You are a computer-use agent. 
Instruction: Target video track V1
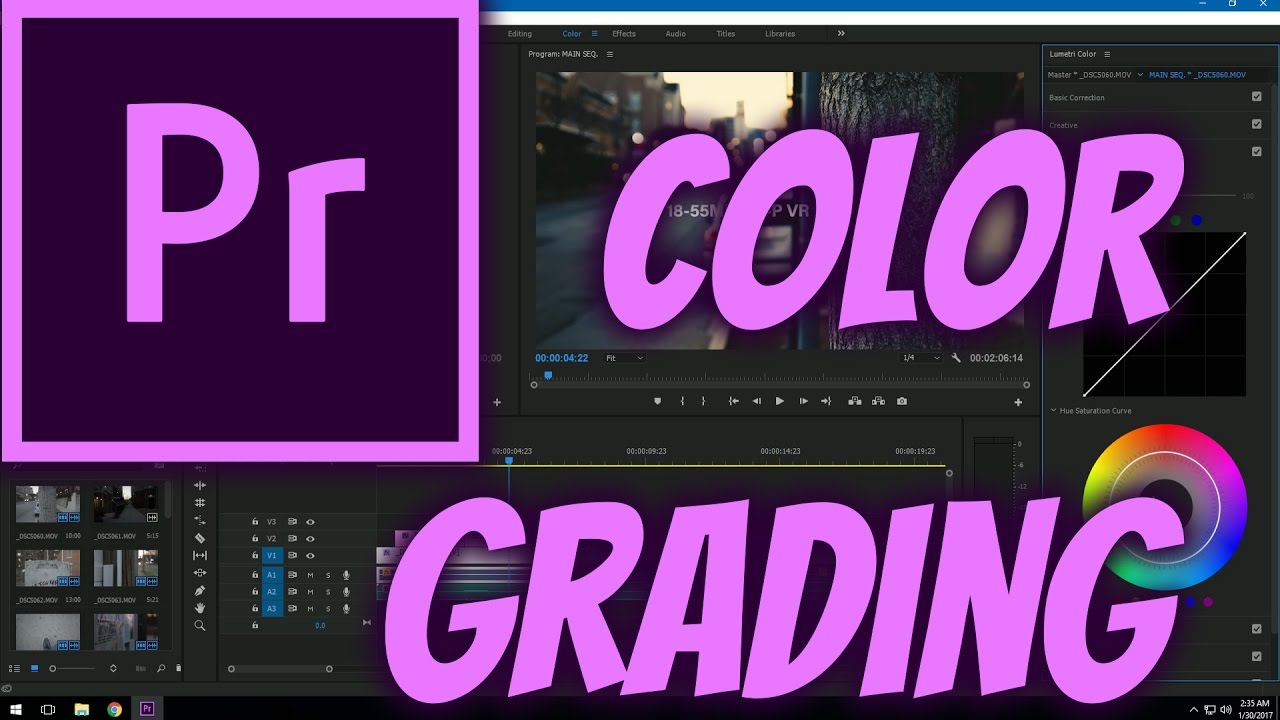(271, 556)
